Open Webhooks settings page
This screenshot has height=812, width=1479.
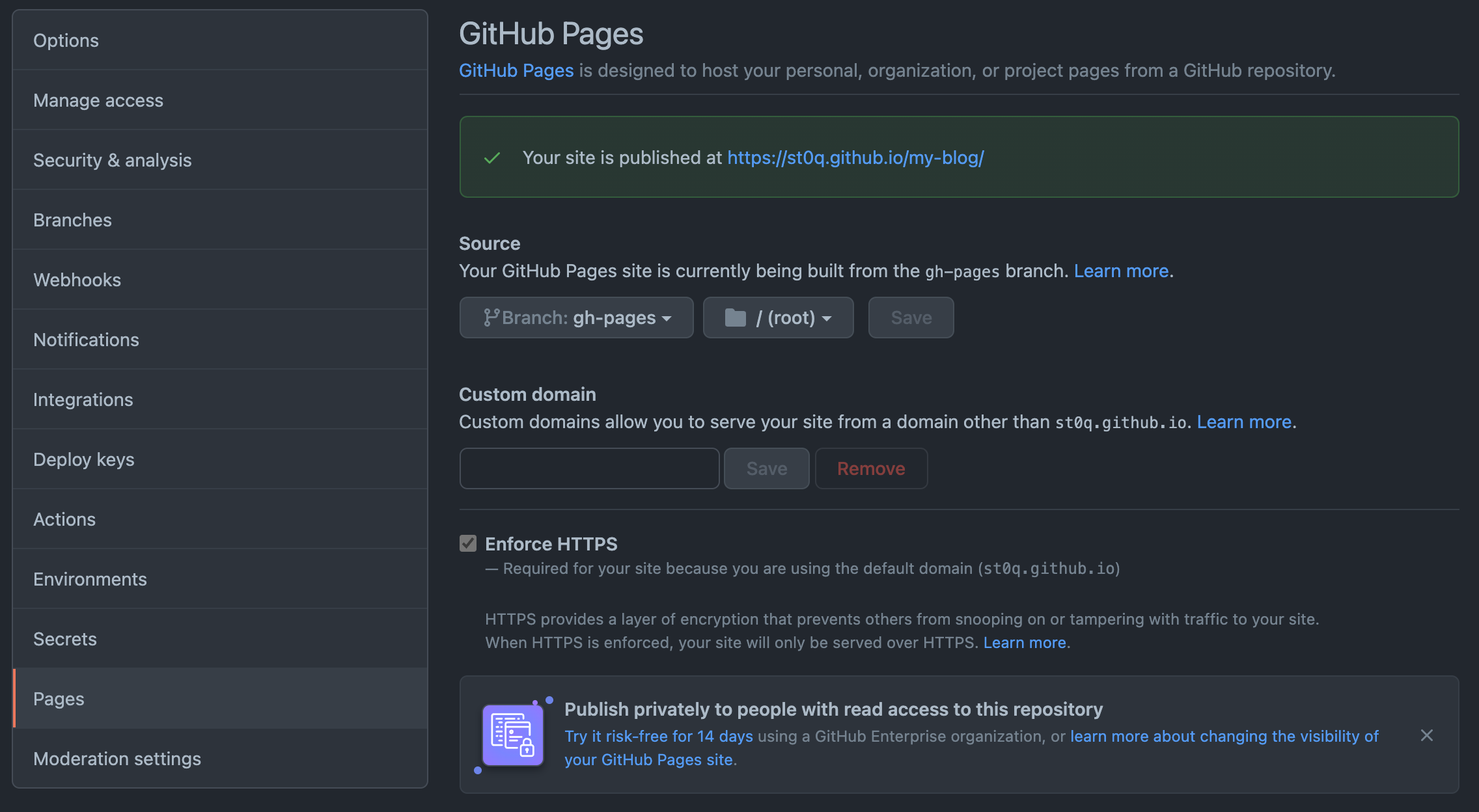pyautogui.click(x=220, y=280)
